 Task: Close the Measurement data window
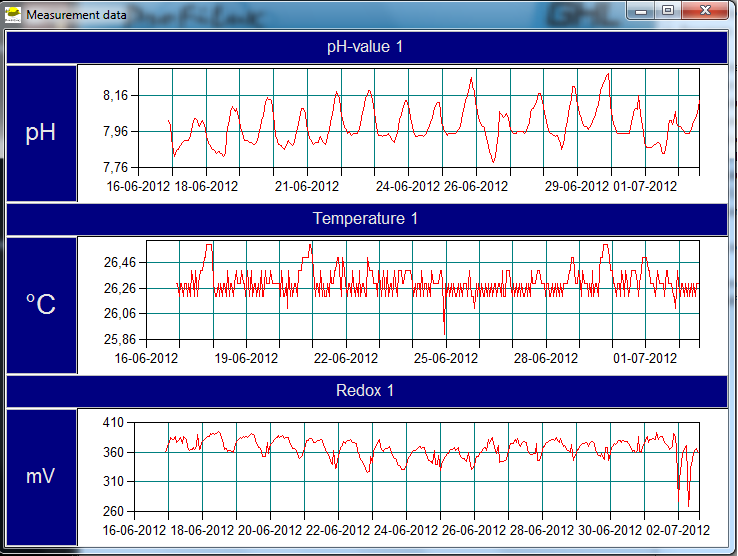pyautogui.click(x=706, y=11)
